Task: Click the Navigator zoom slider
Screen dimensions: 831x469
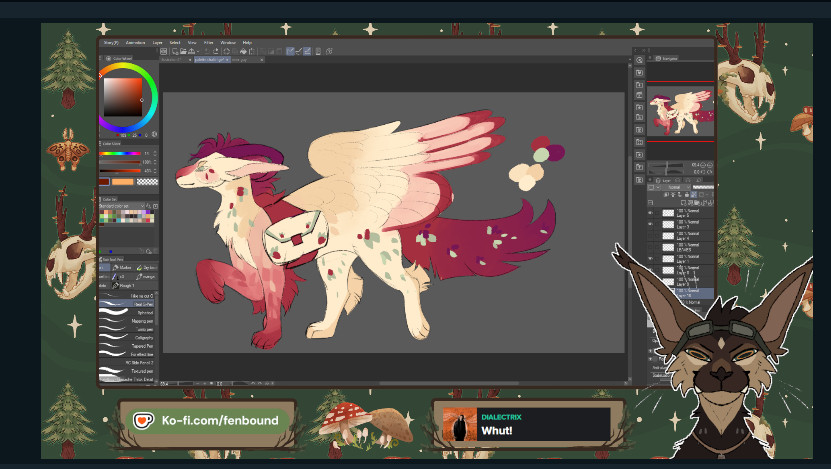Action: pos(666,165)
